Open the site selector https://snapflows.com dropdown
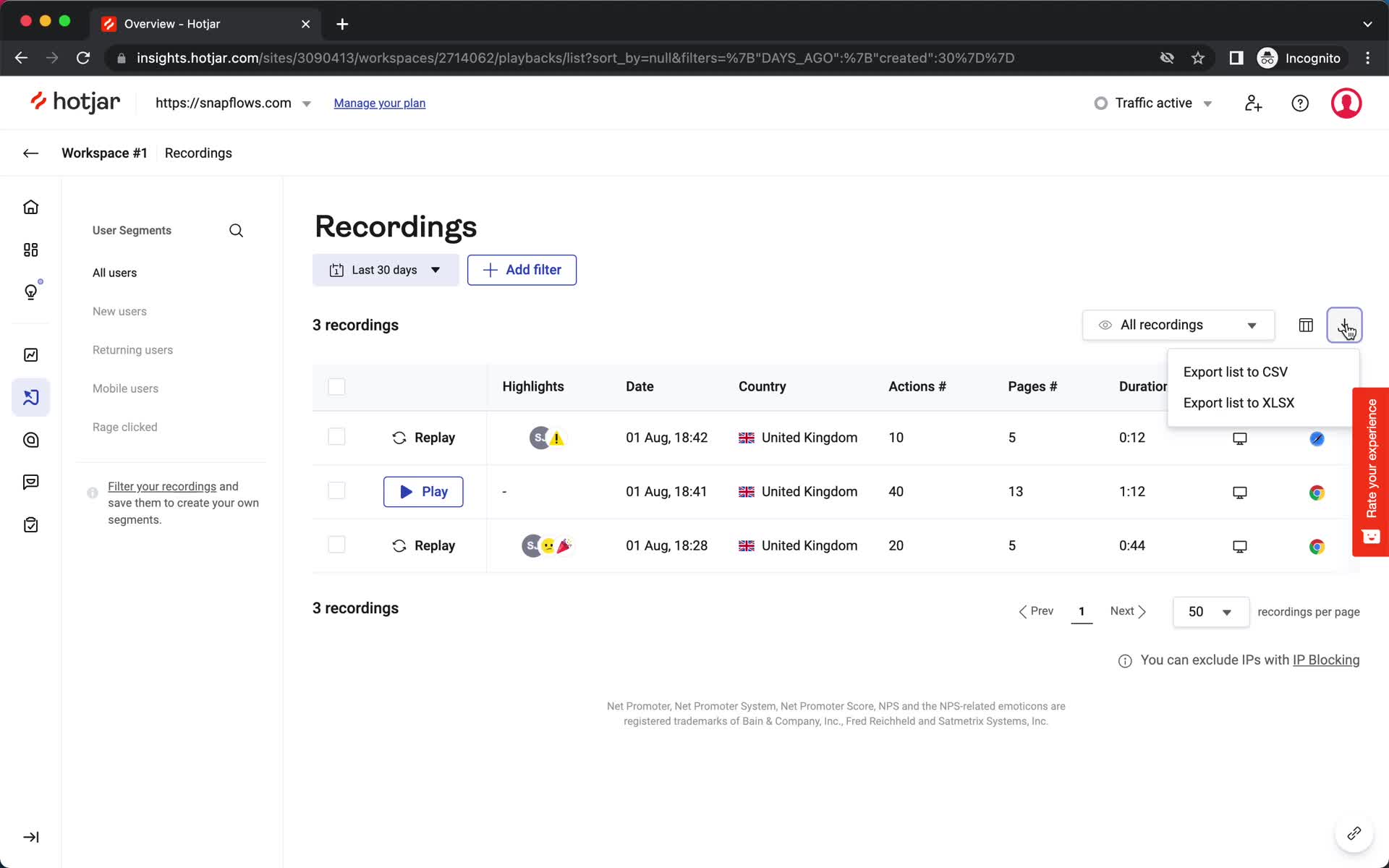This screenshot has height=868, width=1389. (233, 103)
